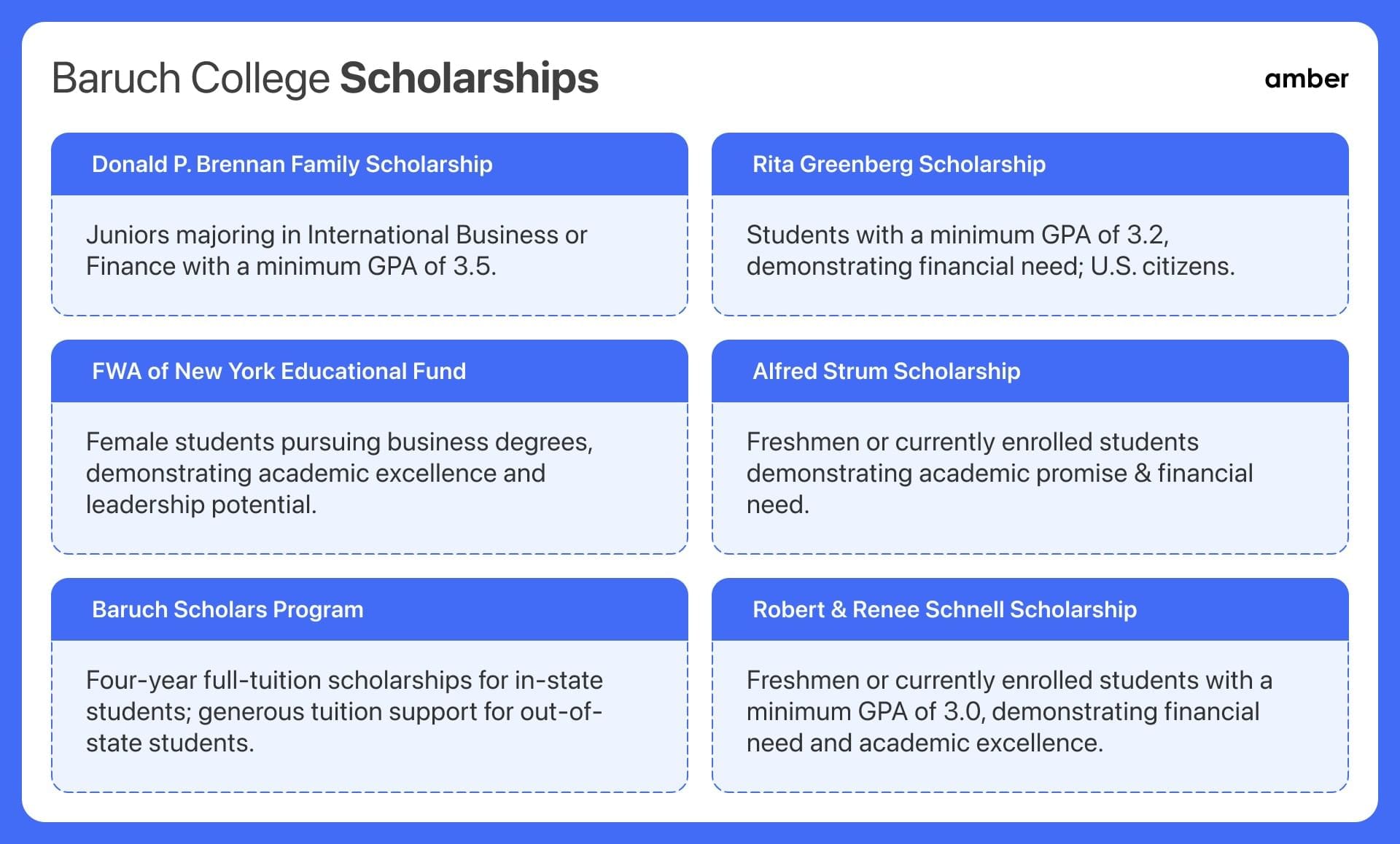Click the minimum GPA of 3.0 description

point(1009,711)
